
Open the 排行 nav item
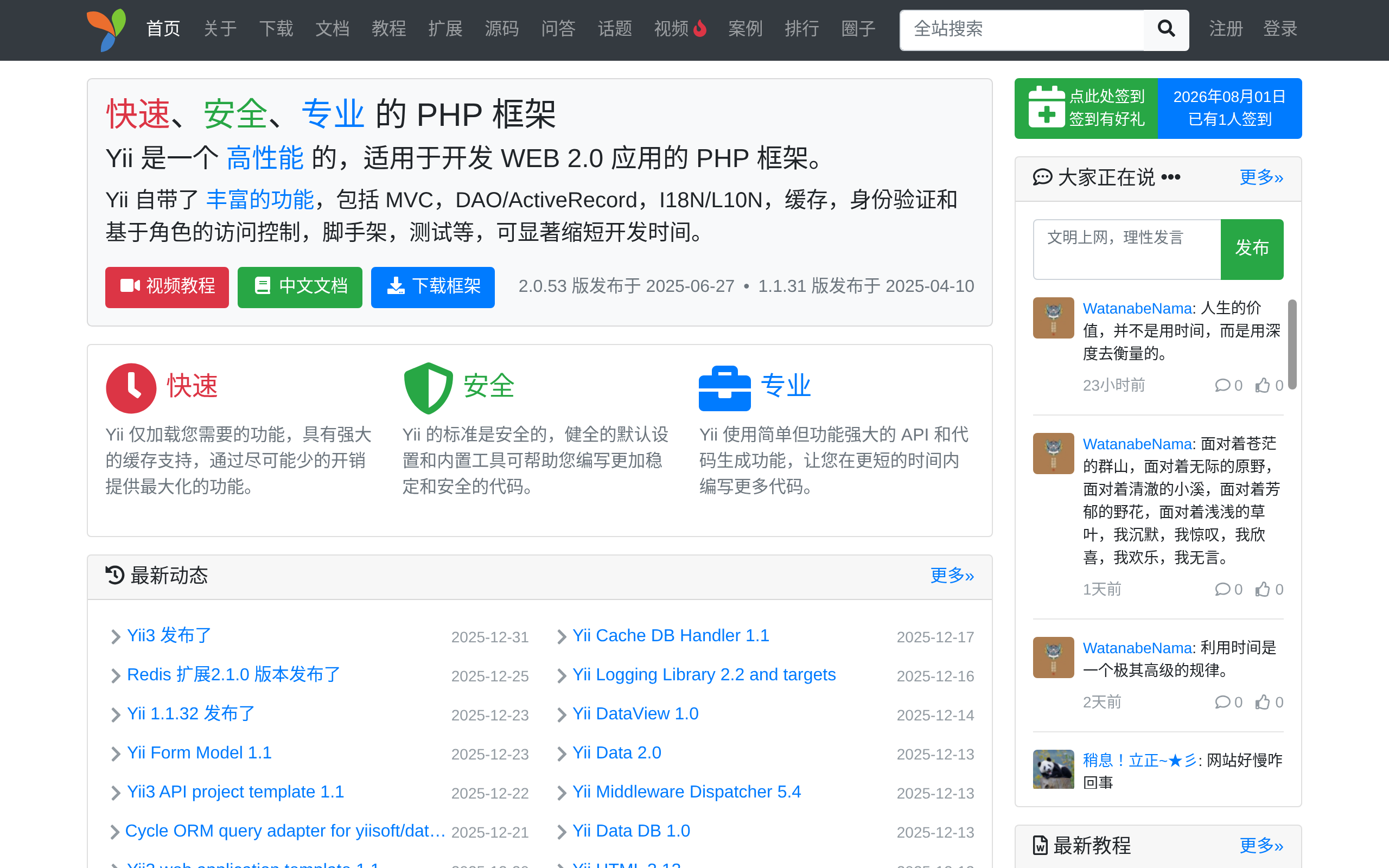[802, 29]
